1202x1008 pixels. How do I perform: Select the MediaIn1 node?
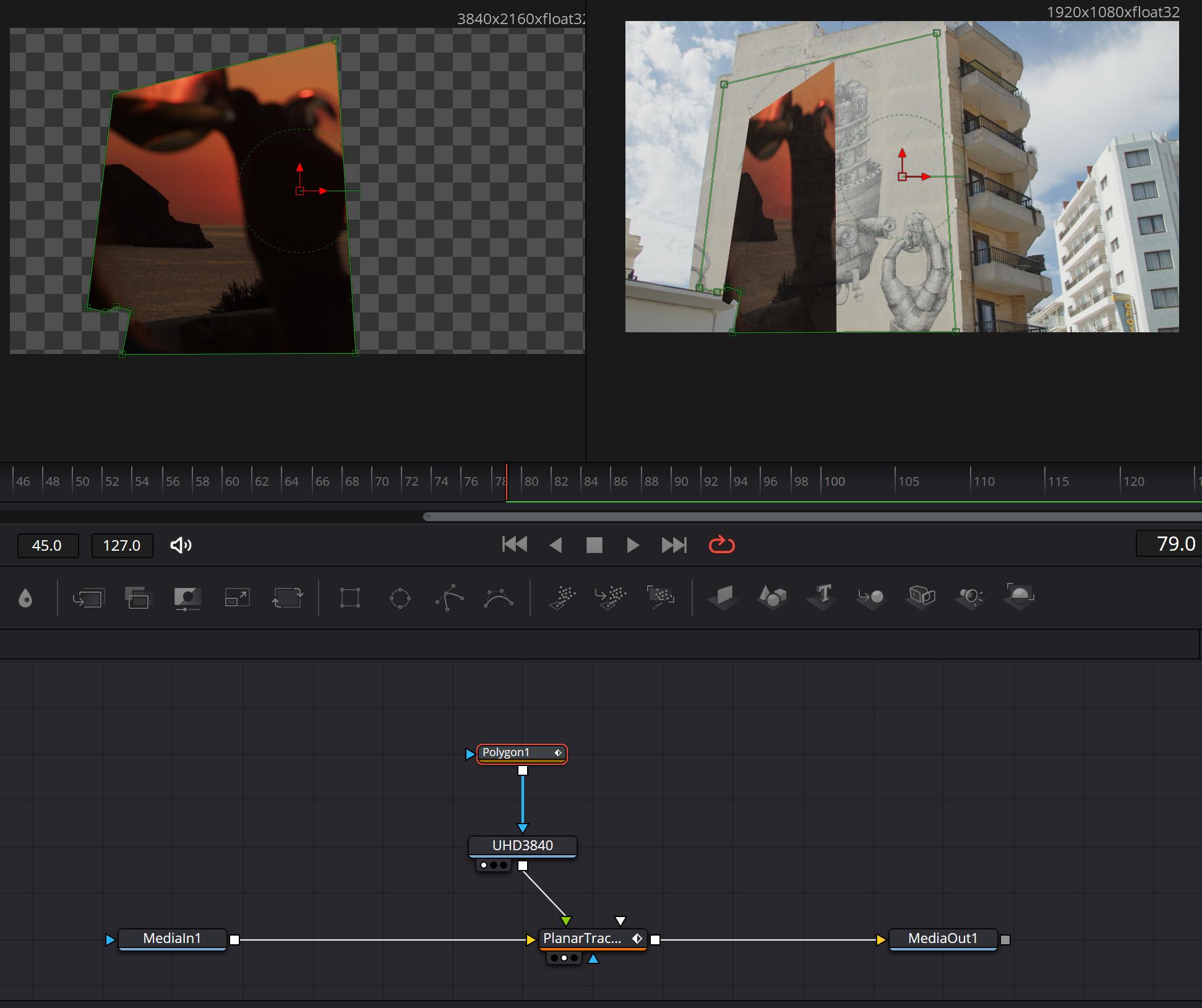[x=172, y=939]
